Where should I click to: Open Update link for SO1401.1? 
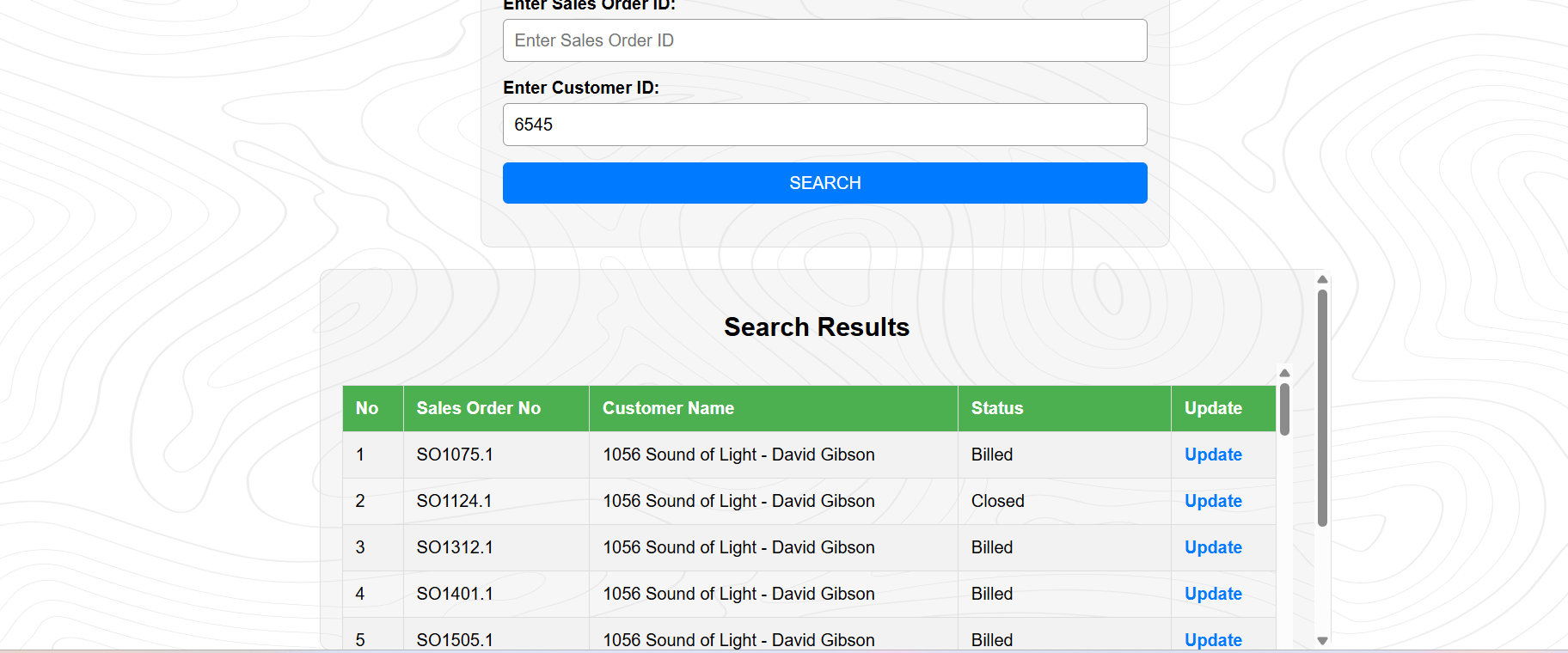pos(1212,594)
